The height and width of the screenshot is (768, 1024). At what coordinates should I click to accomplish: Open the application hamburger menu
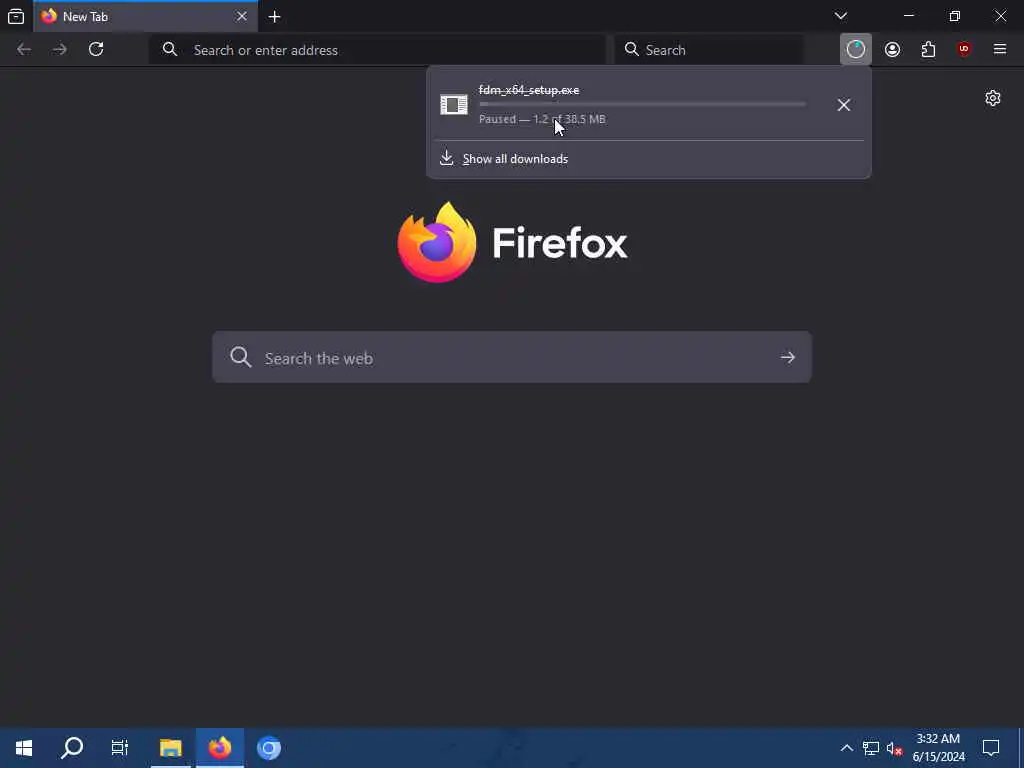1000,50
